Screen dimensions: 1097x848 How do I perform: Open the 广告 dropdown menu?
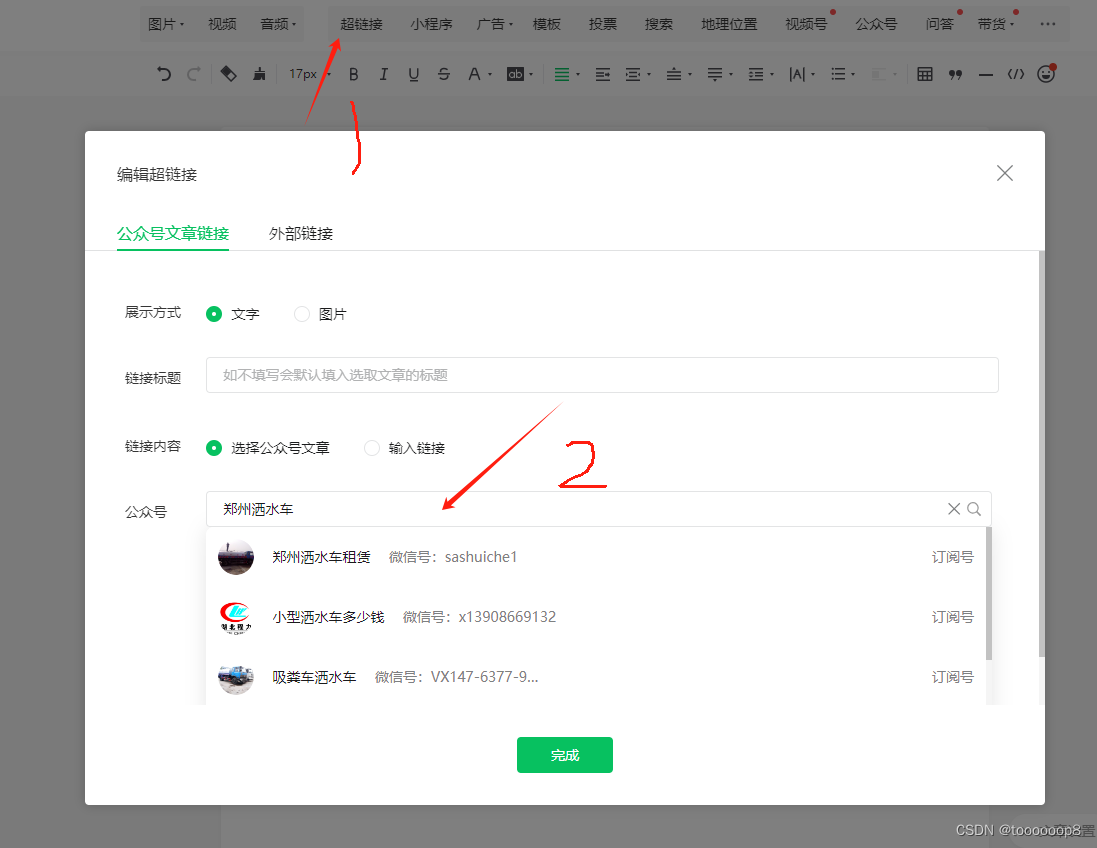(495, 24)
